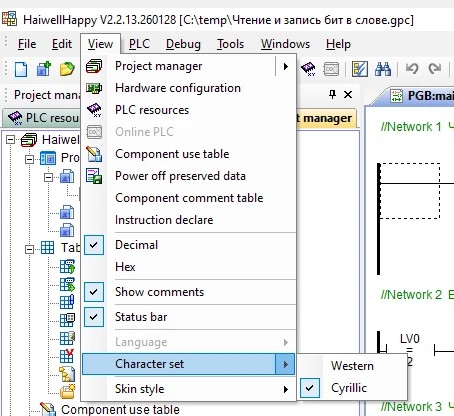454x416 pixels.
Task: Click the PLC resources menu icon
Action: point(94,110)
